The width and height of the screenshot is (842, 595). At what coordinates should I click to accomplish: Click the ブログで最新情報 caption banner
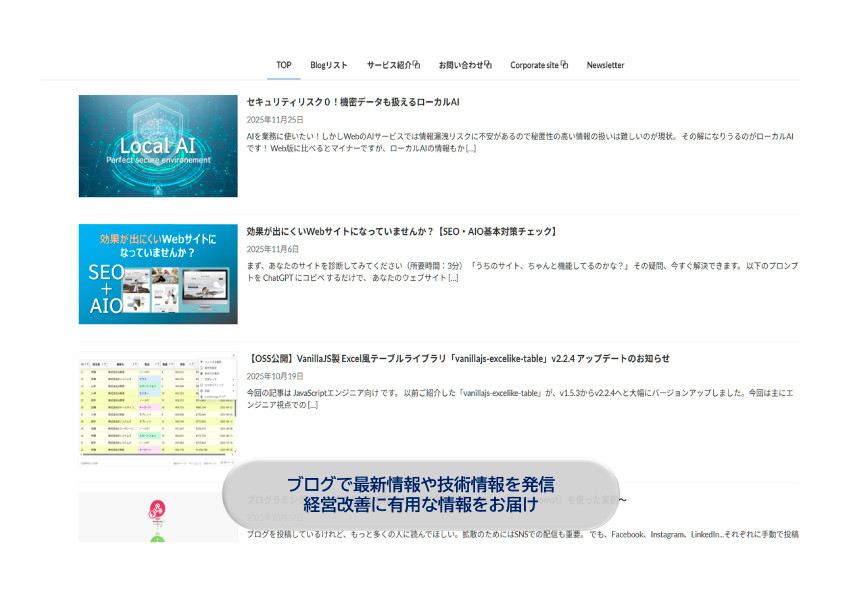(420, 494)
